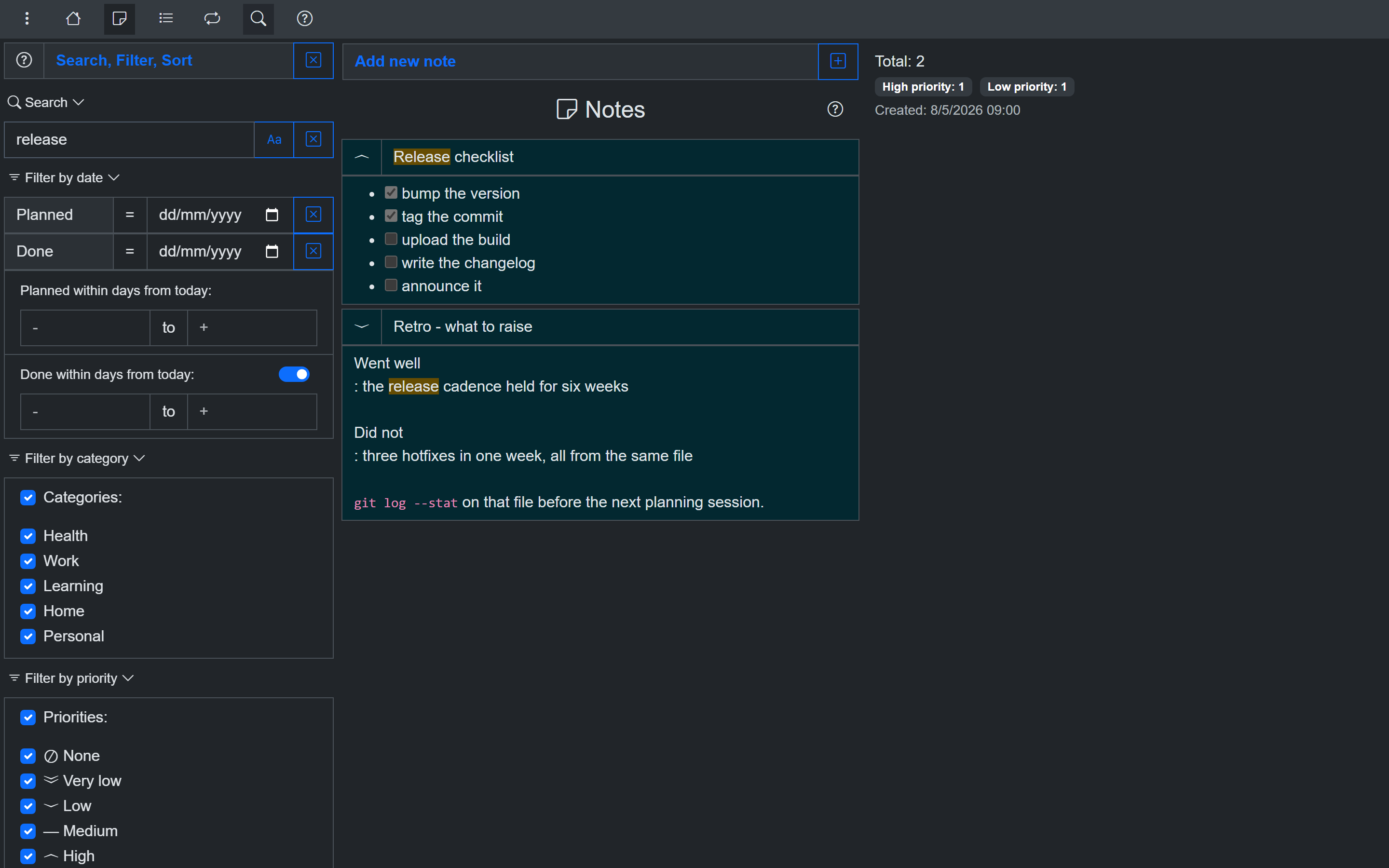1389x868 pixels.
Task: Toggle the all Priorities checkbox
Action: pos(28,717)
